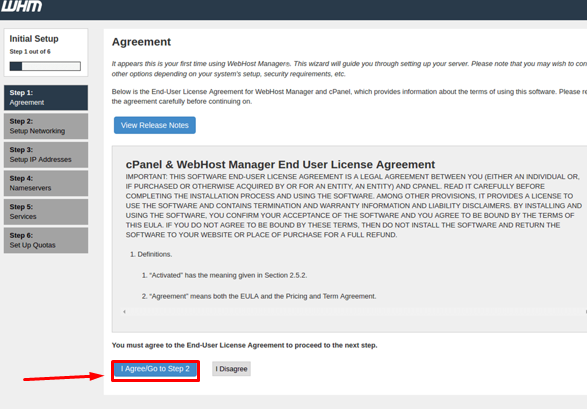This screenshot has height=409, width=587.
Task: Click View Release Notes button
Action: (x=155, y=125)
